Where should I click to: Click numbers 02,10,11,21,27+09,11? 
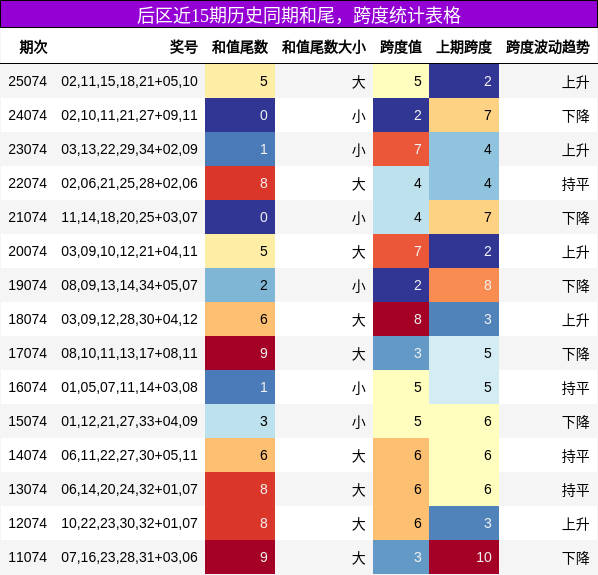tap(129, 115)
